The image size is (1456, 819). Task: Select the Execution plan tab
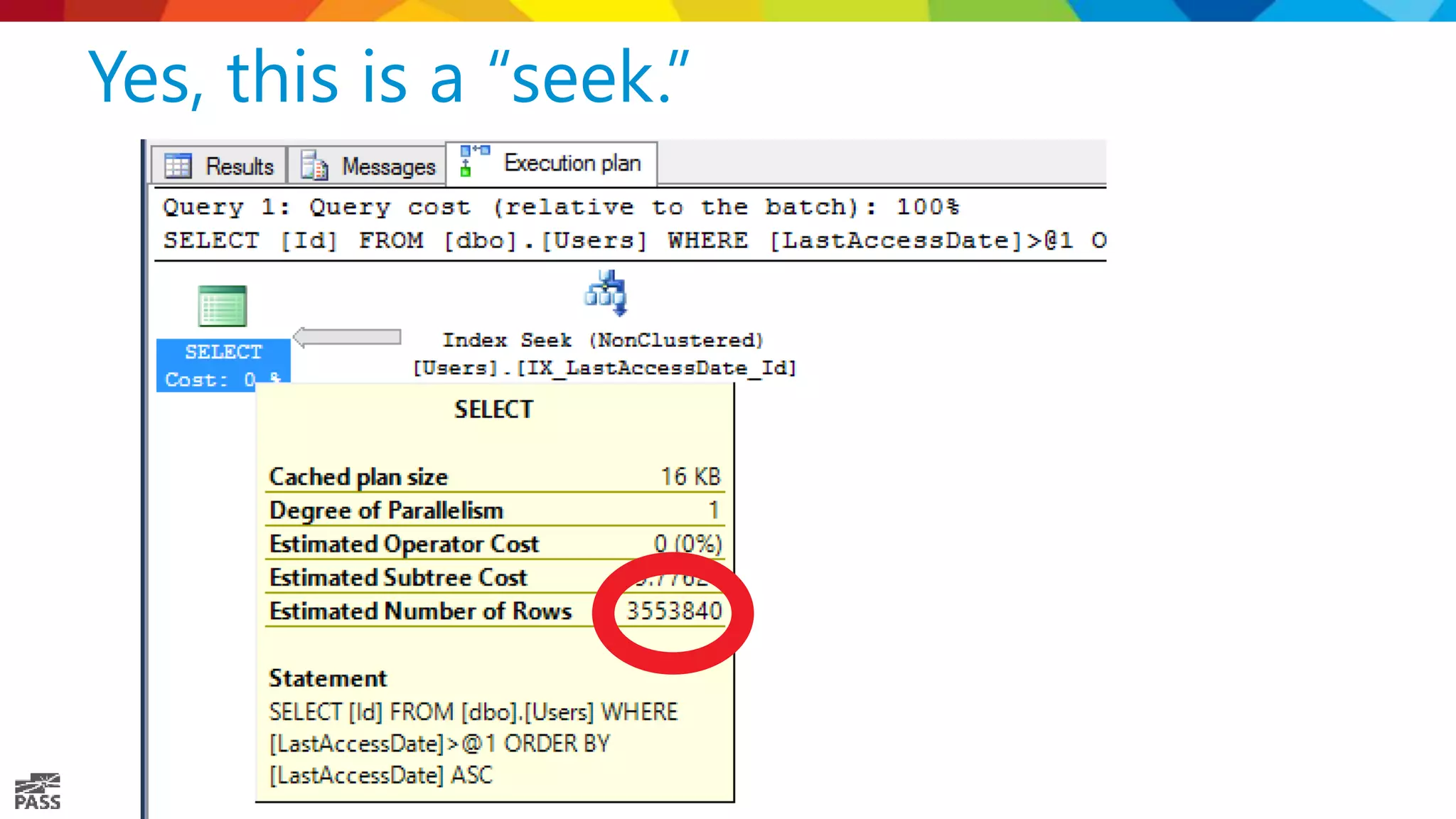click(552, 164)
